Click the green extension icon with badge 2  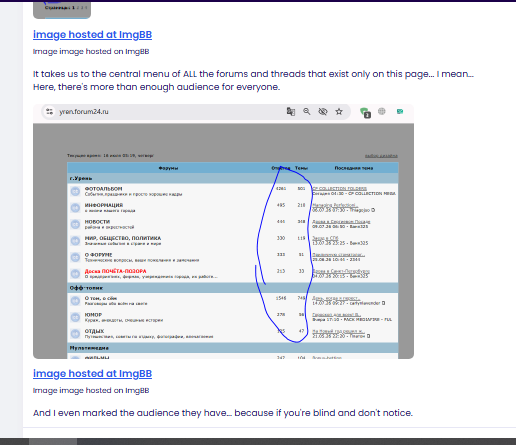[365, 112]
